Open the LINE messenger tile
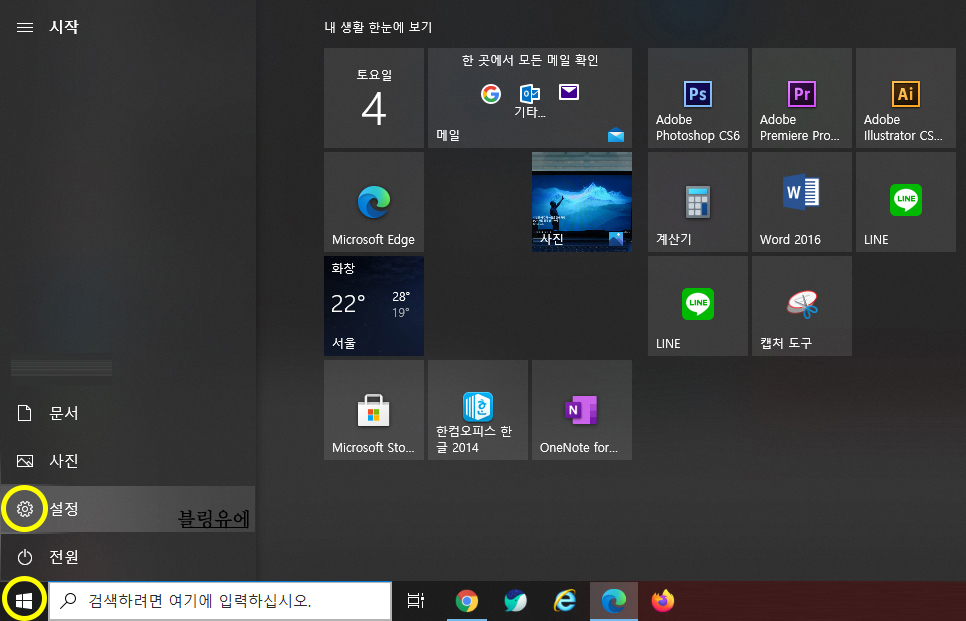The width and height of the screenshot is (966, 621). 905,202
